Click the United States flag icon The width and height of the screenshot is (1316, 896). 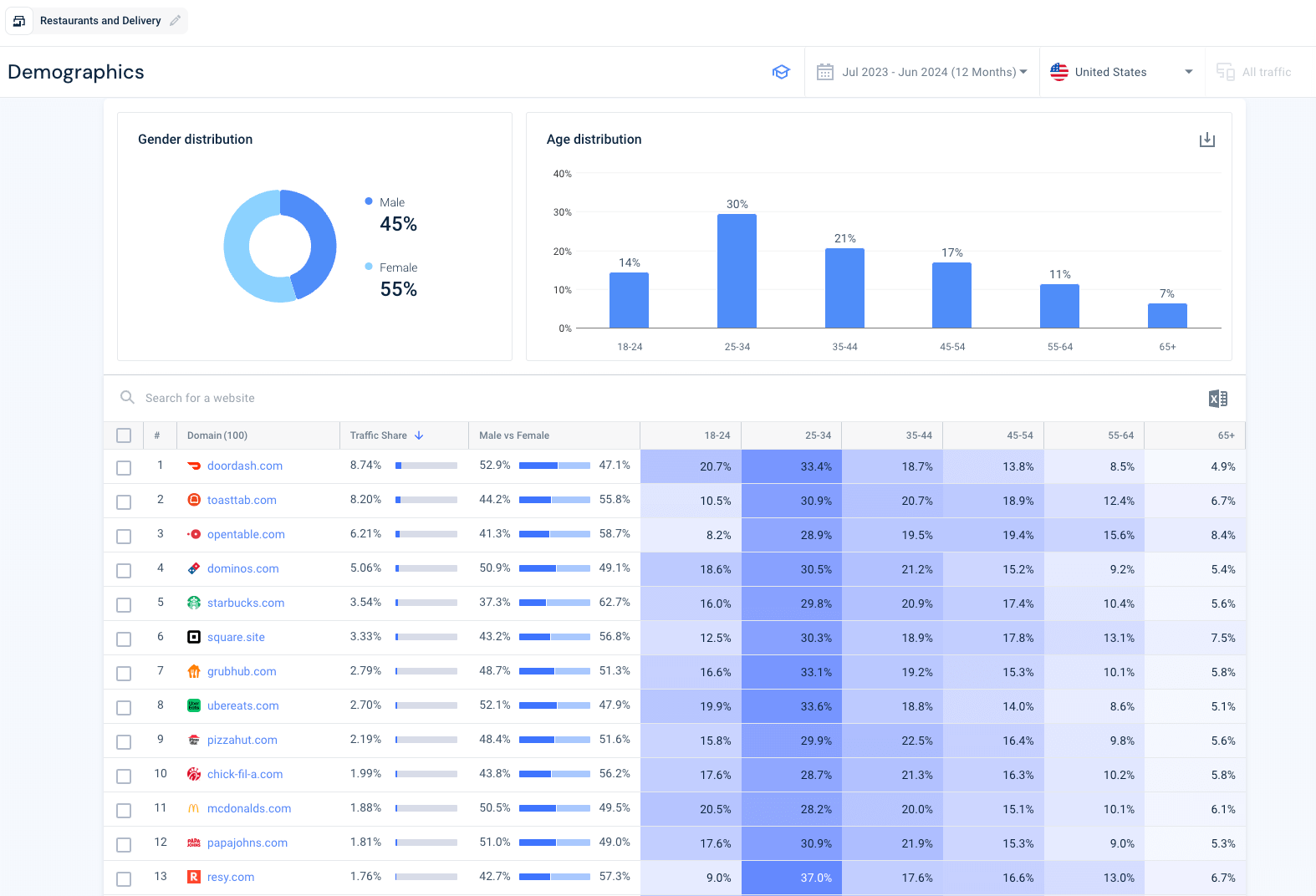(x=1059, y=72)
